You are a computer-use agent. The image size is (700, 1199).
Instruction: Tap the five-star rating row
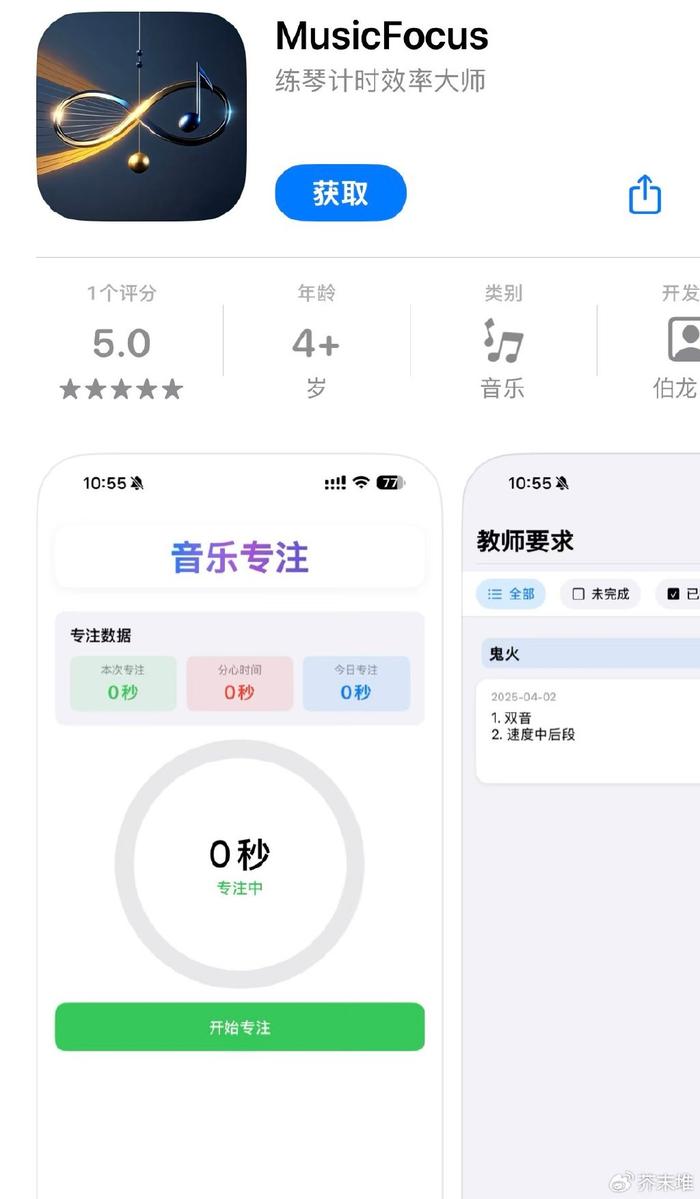pyautogui.click(x=122, y=389)
